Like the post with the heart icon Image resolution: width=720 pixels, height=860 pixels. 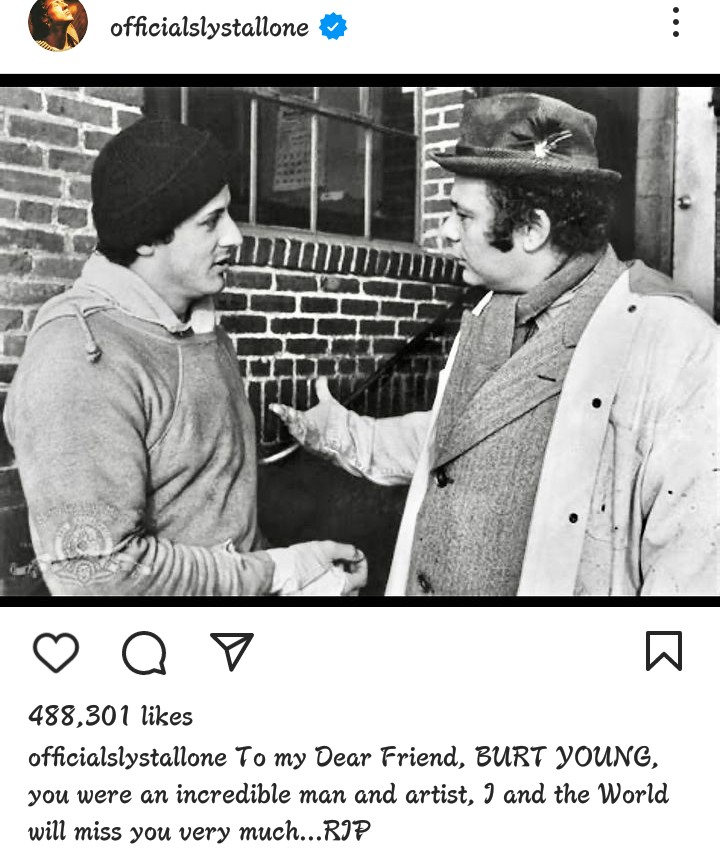click(x=56, y=652)
